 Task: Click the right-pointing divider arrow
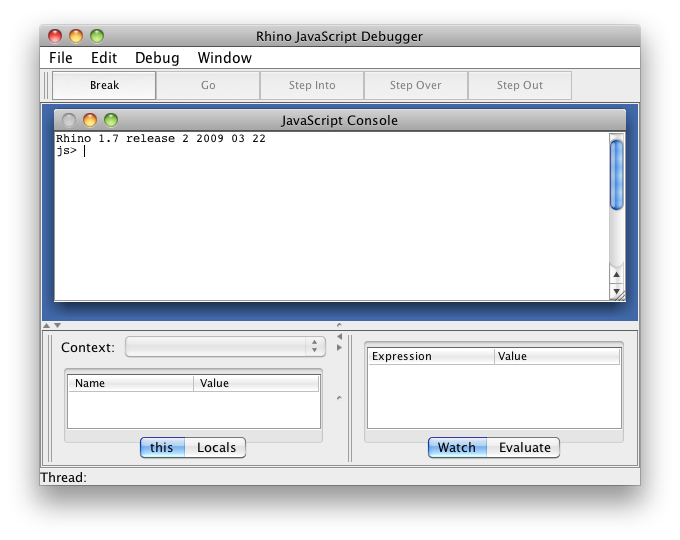340,347
